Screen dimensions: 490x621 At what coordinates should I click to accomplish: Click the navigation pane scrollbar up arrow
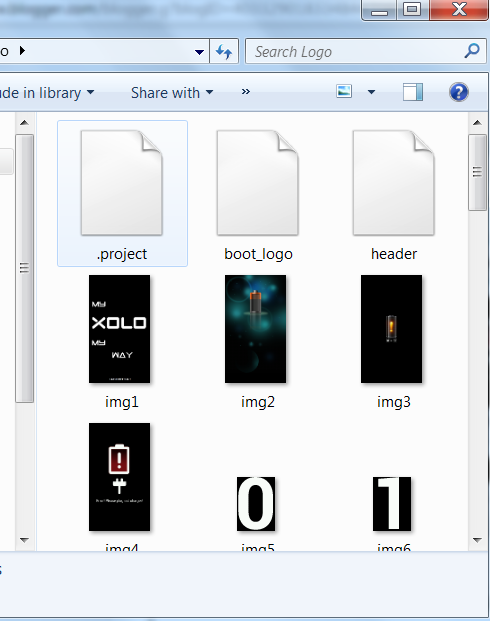[x=25, y=123]
